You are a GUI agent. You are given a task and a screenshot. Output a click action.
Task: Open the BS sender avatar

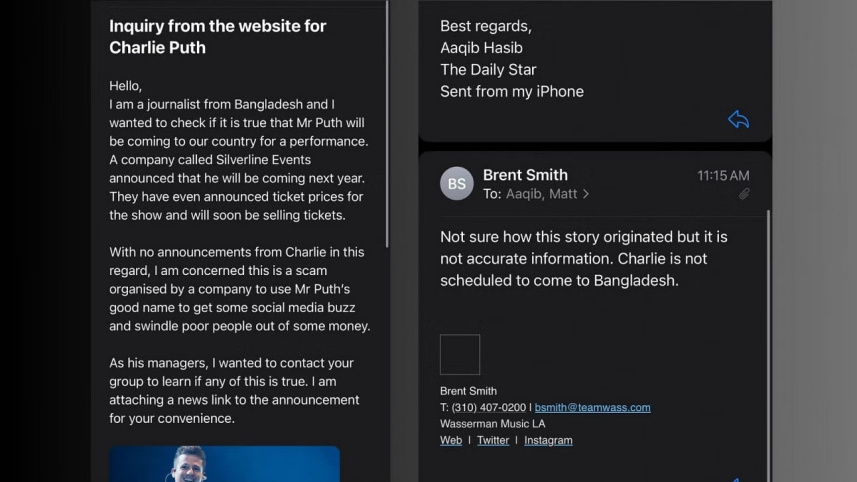point(457,184)
